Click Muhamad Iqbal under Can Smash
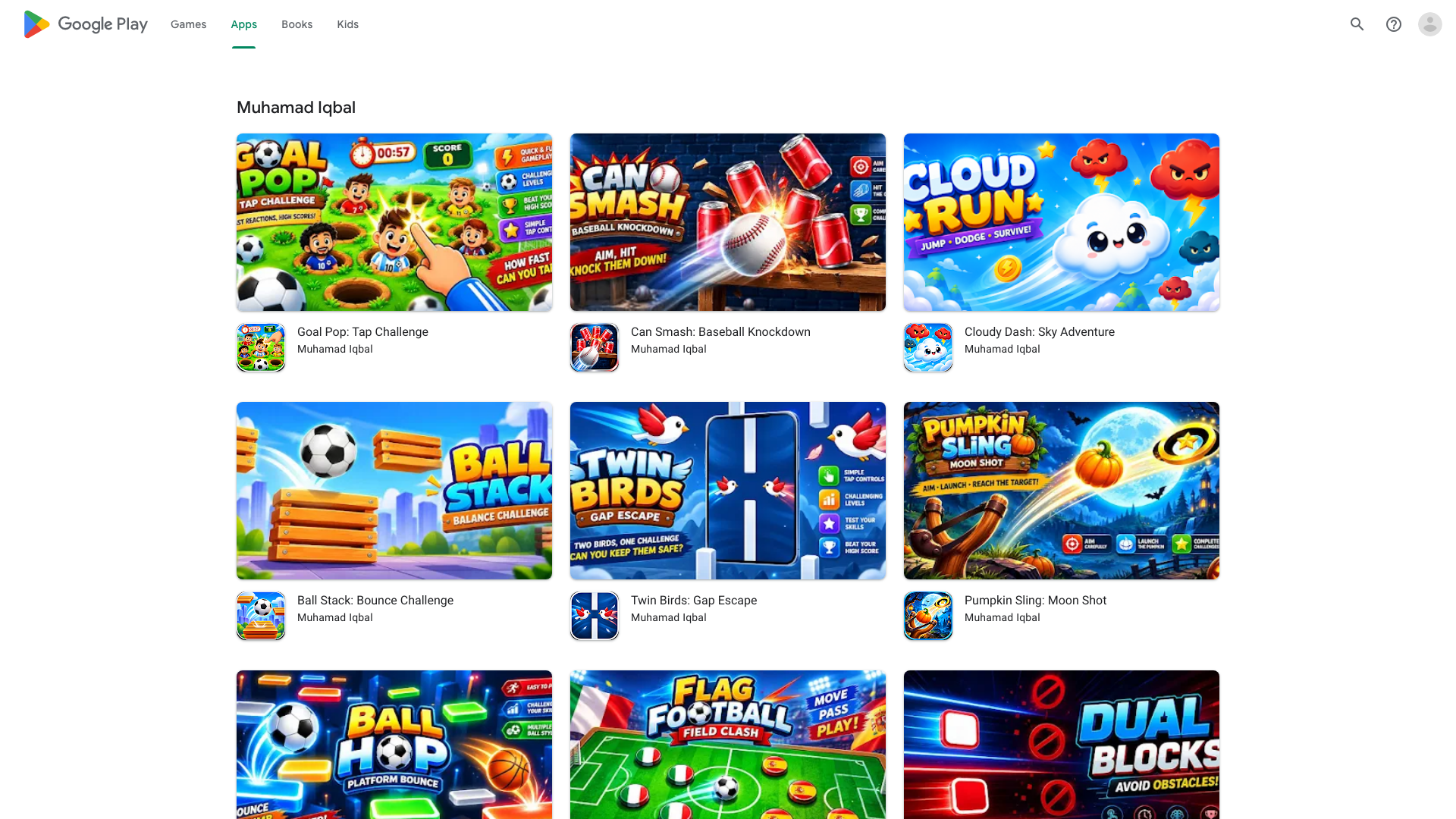Image resolution: width=1456 pixels, height=819 pixels. pyautogui.click(x=669, y=350)
